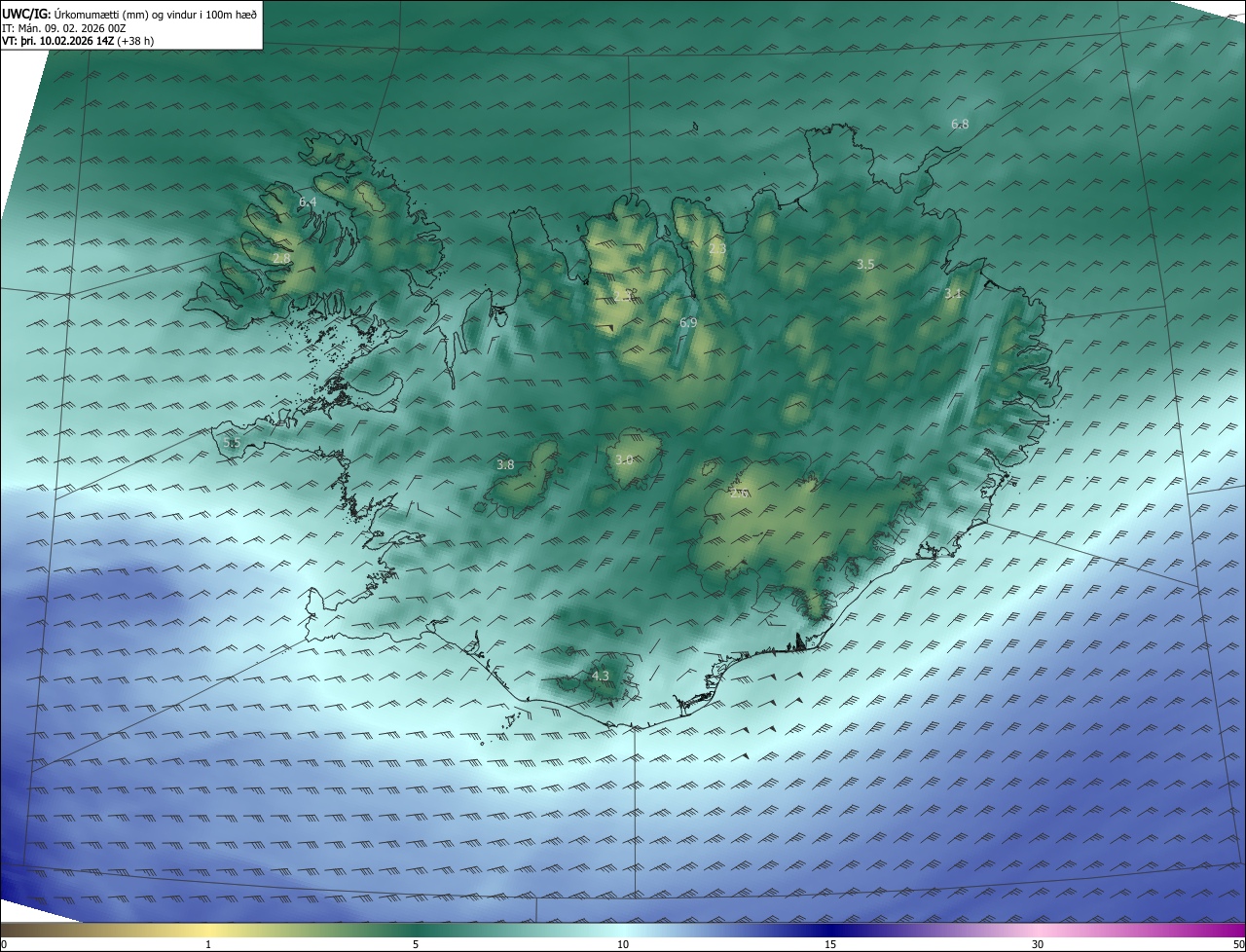
Task: Click the 3.0 value label
Action: click(x=624, y=459)
